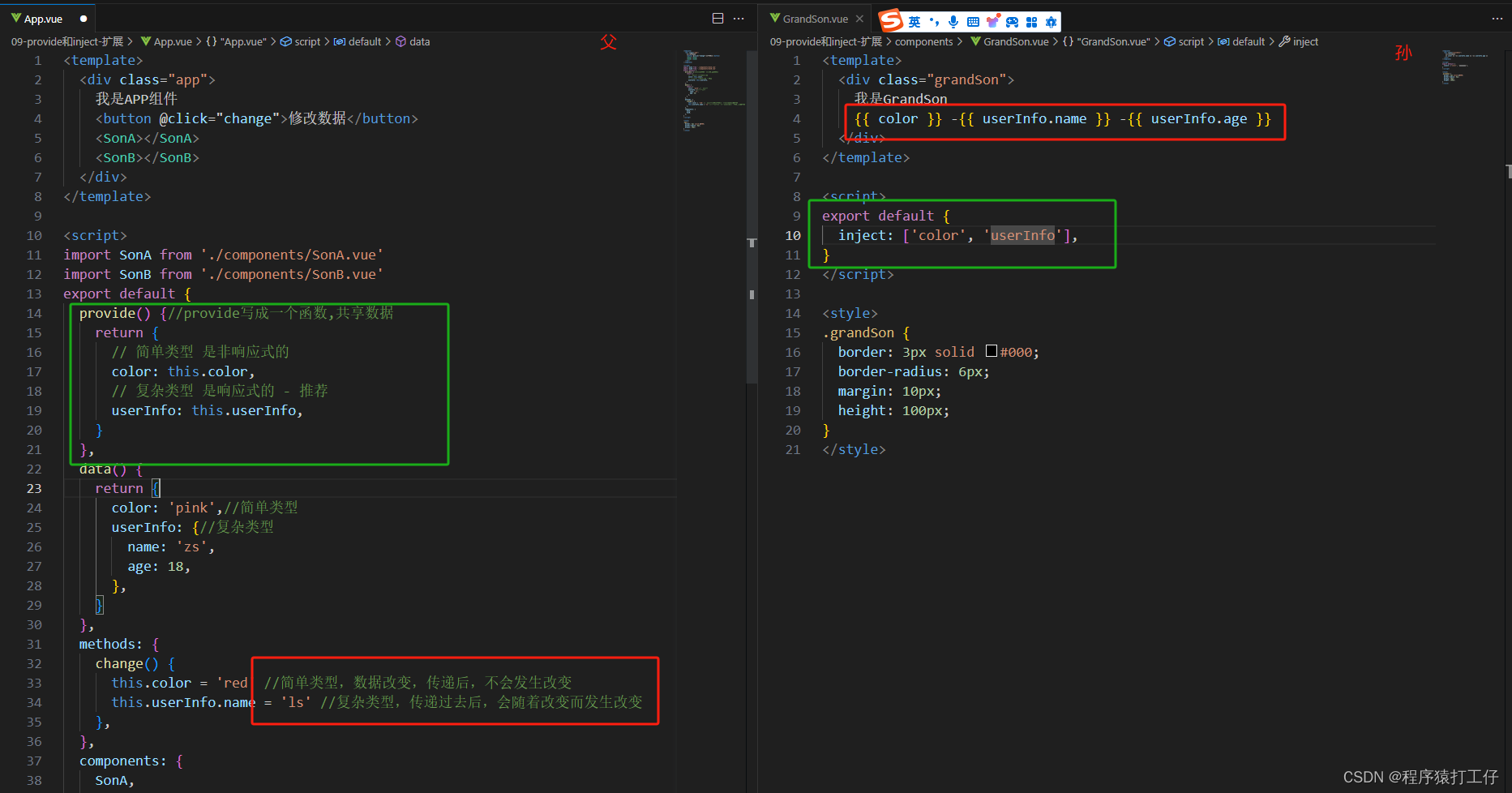
Task: Click <SonB></SonB> tag line
Action: click(x=147, y=157)
